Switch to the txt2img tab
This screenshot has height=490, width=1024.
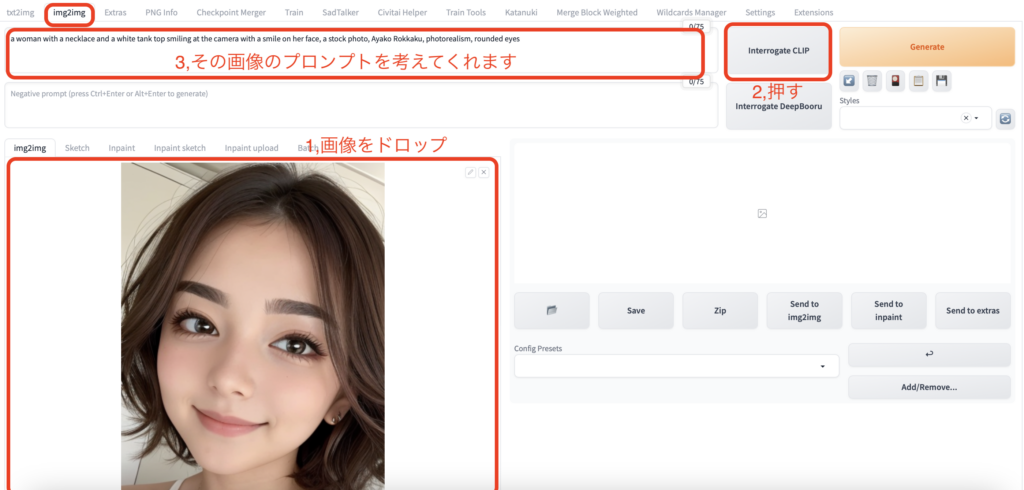tap(19, 12)
